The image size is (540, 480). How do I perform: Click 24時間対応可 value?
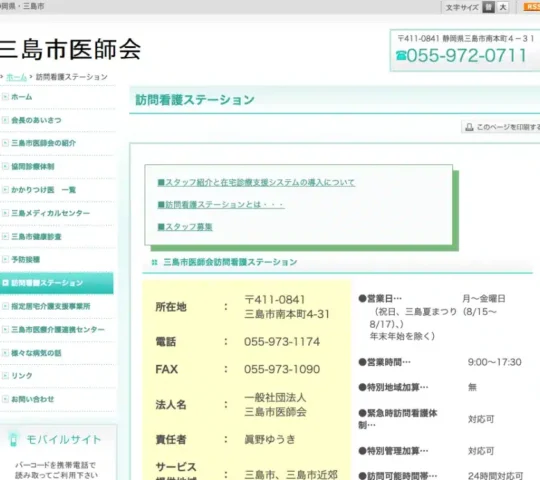[x=495, y=476]
